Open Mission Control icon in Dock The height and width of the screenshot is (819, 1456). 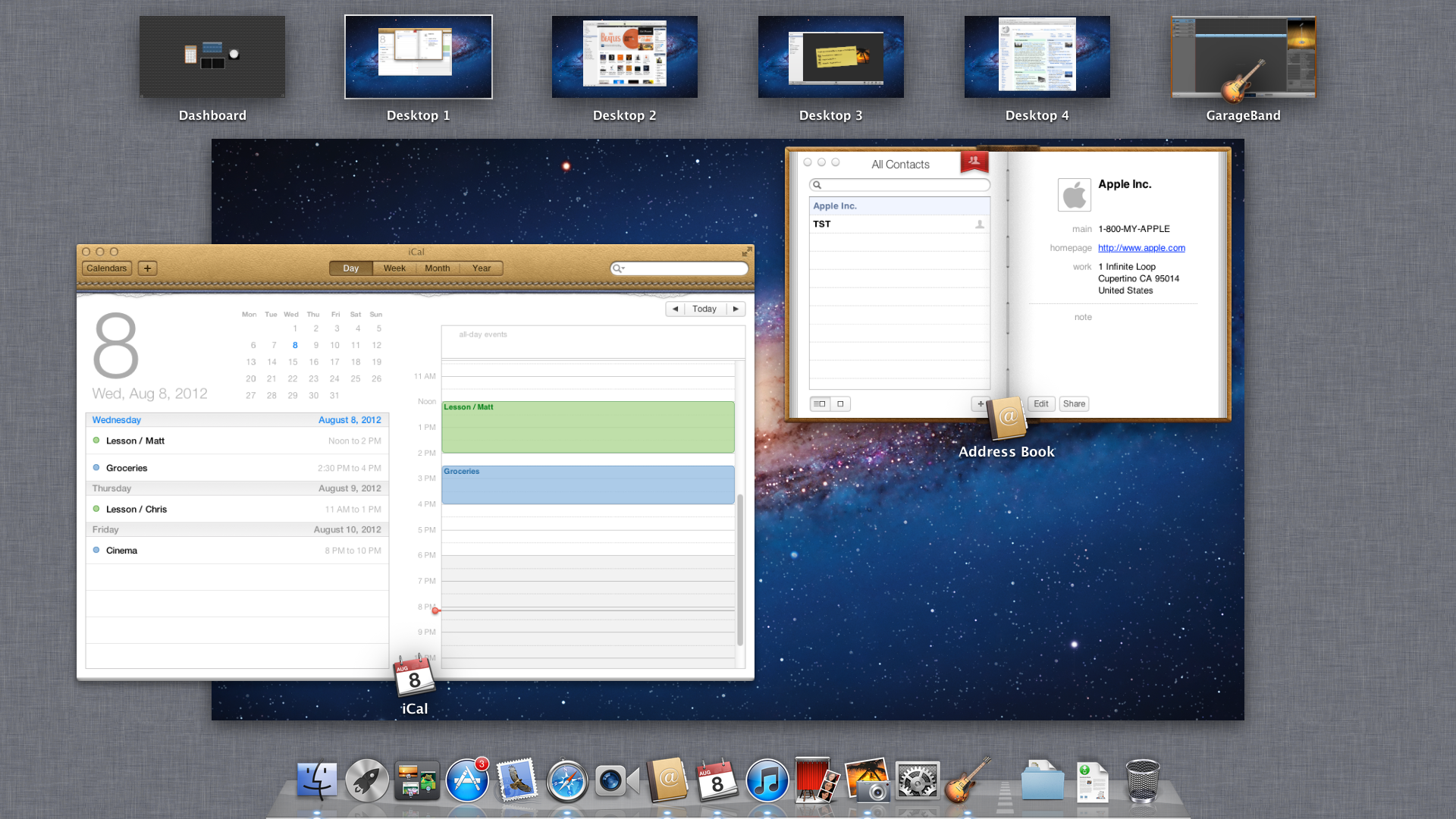click(417, 780)
